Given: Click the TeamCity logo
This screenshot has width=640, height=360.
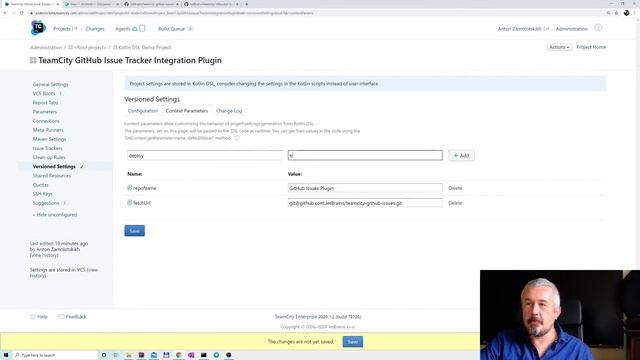Looking at the screenshot, I should pos(38,28).
